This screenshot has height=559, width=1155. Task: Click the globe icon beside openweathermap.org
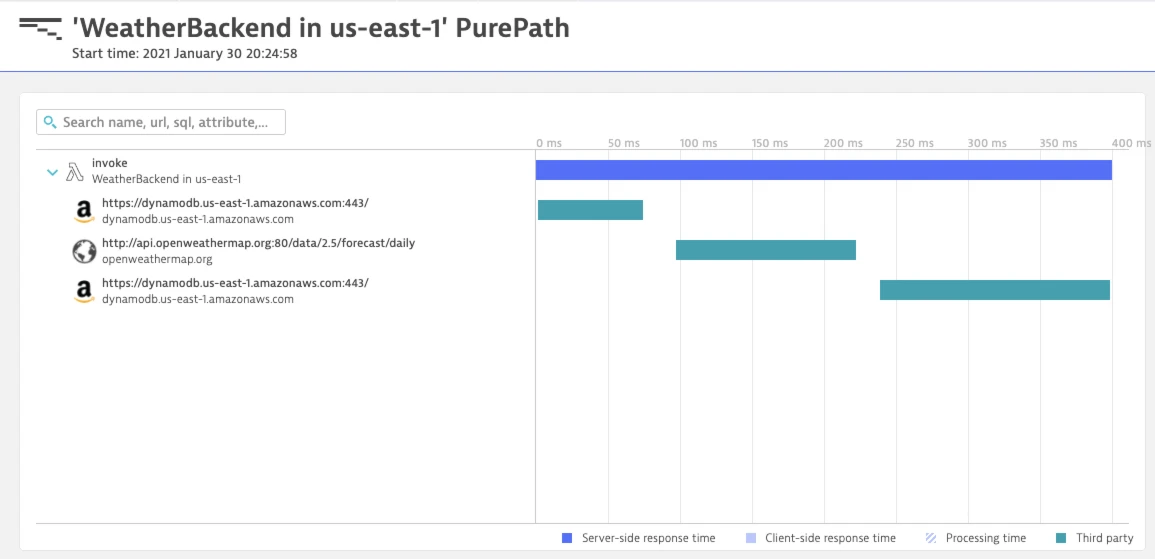pyautogui.click(x=84, y=252)
